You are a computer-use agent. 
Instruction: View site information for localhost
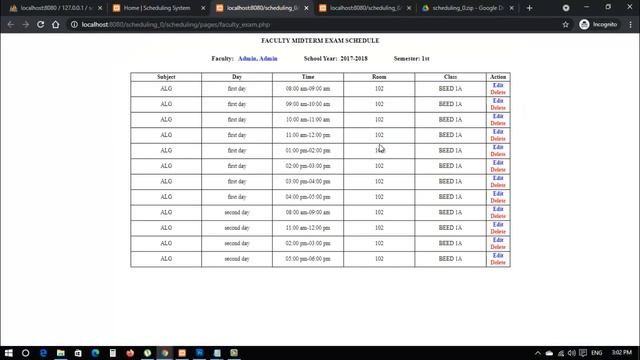click(74, 24)
